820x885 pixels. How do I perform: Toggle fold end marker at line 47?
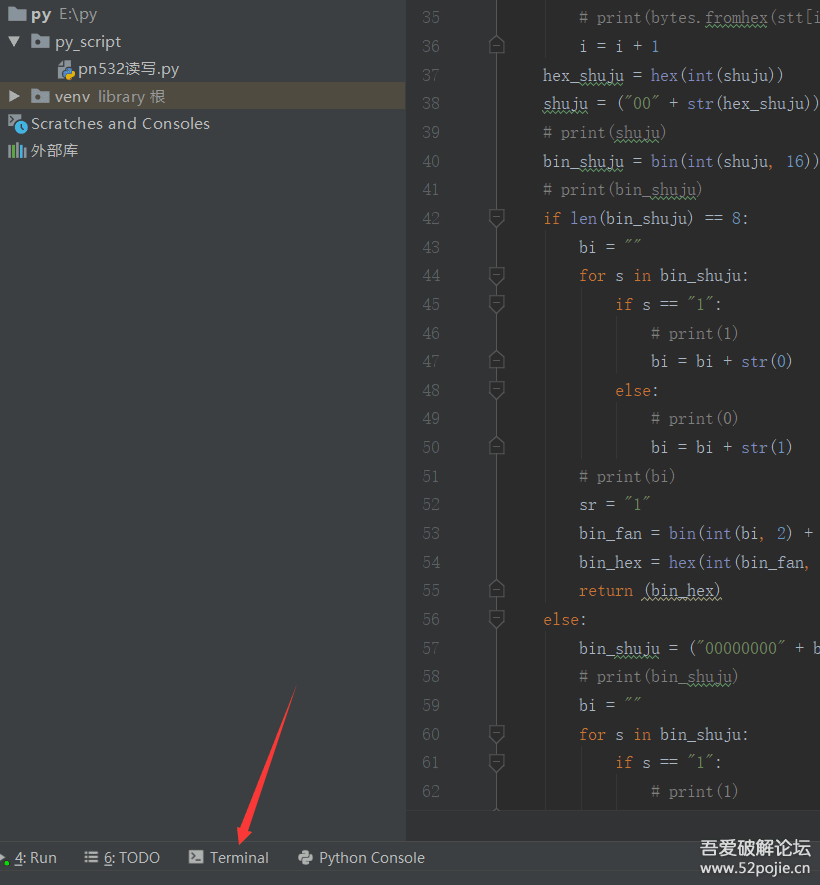pyautogui.click(x=497, y=360)
